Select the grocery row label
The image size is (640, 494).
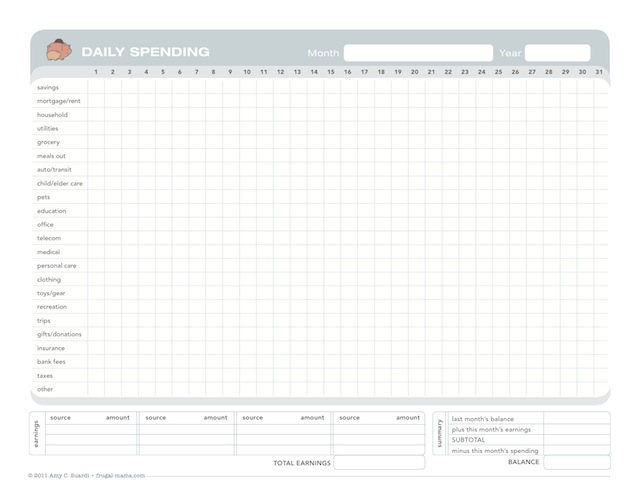pyautogui.click(x=48, y=142)
